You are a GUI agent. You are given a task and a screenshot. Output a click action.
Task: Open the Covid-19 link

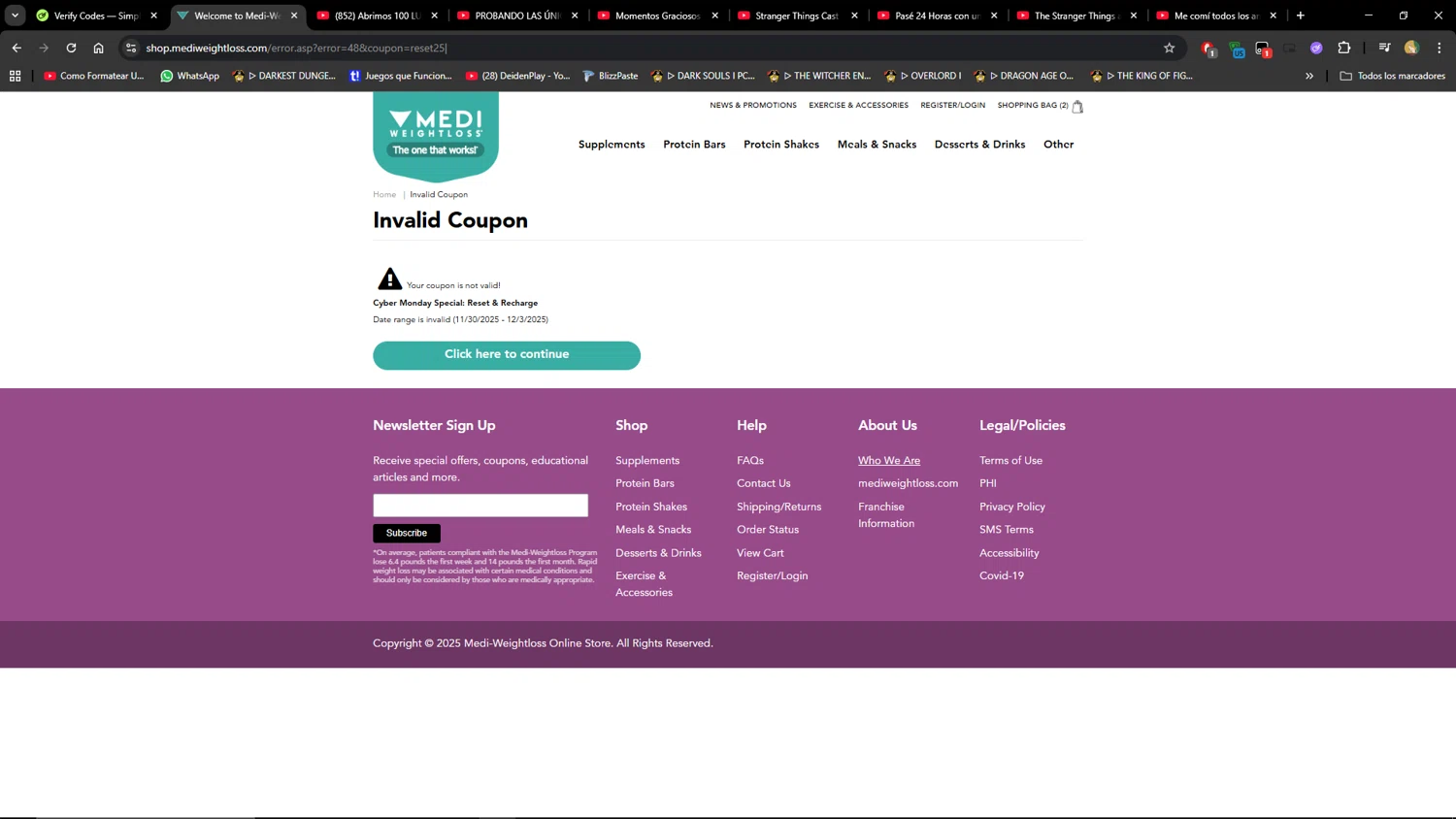1002,576
